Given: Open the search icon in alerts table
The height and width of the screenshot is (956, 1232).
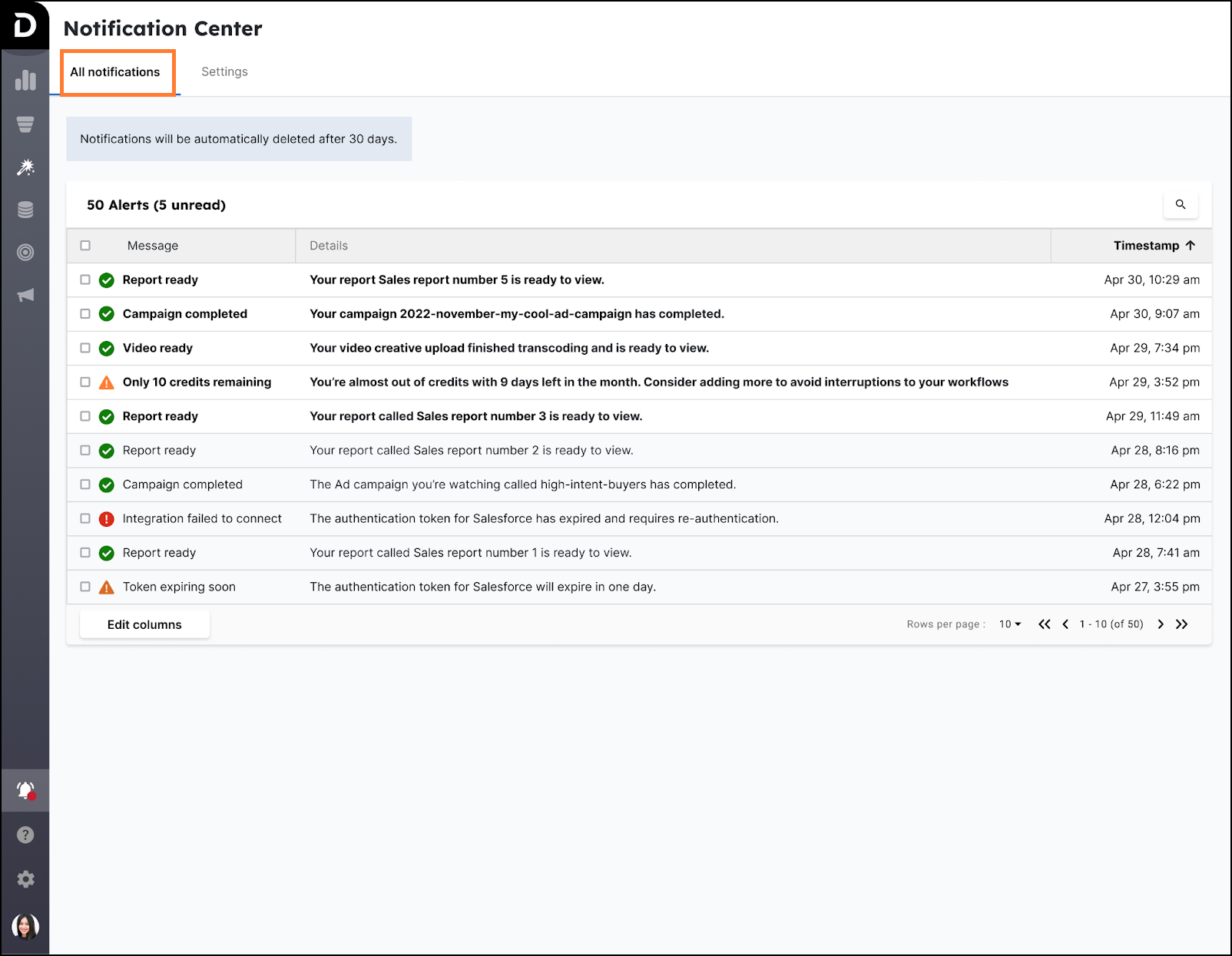Looking at the screenshot, I should click(1181, 204).
